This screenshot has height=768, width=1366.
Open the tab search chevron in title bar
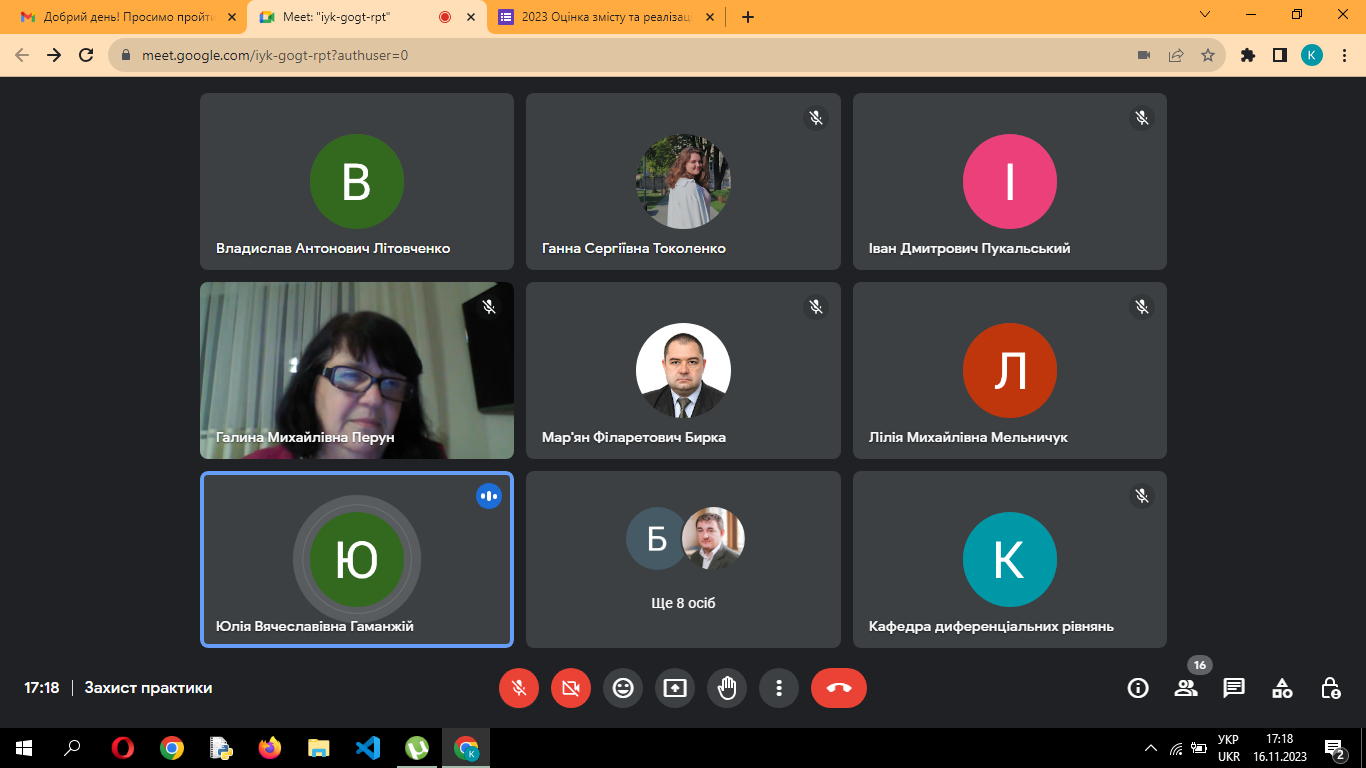click(1205, 14)
